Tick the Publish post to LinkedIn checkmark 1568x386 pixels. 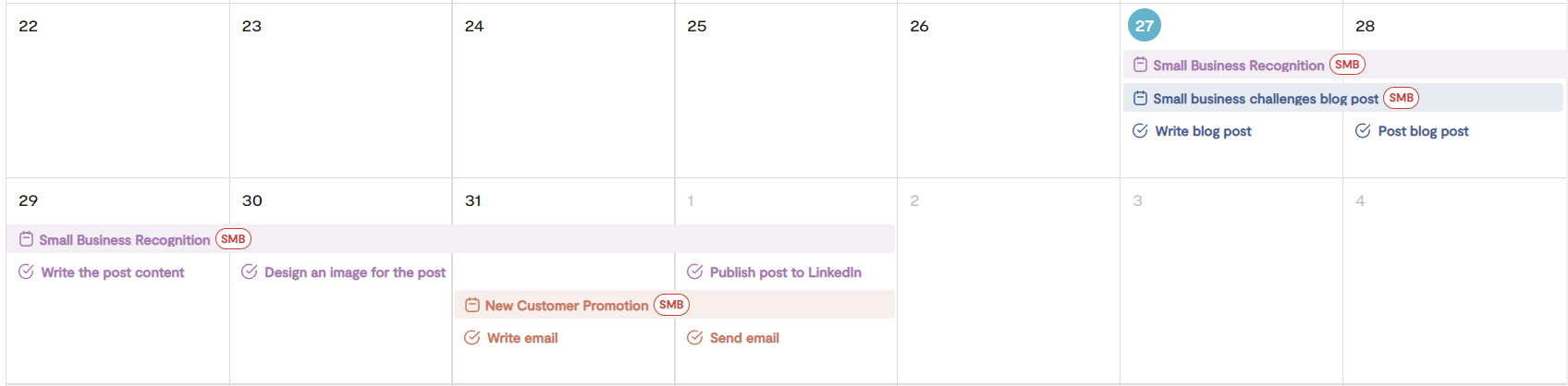[694, 271]
